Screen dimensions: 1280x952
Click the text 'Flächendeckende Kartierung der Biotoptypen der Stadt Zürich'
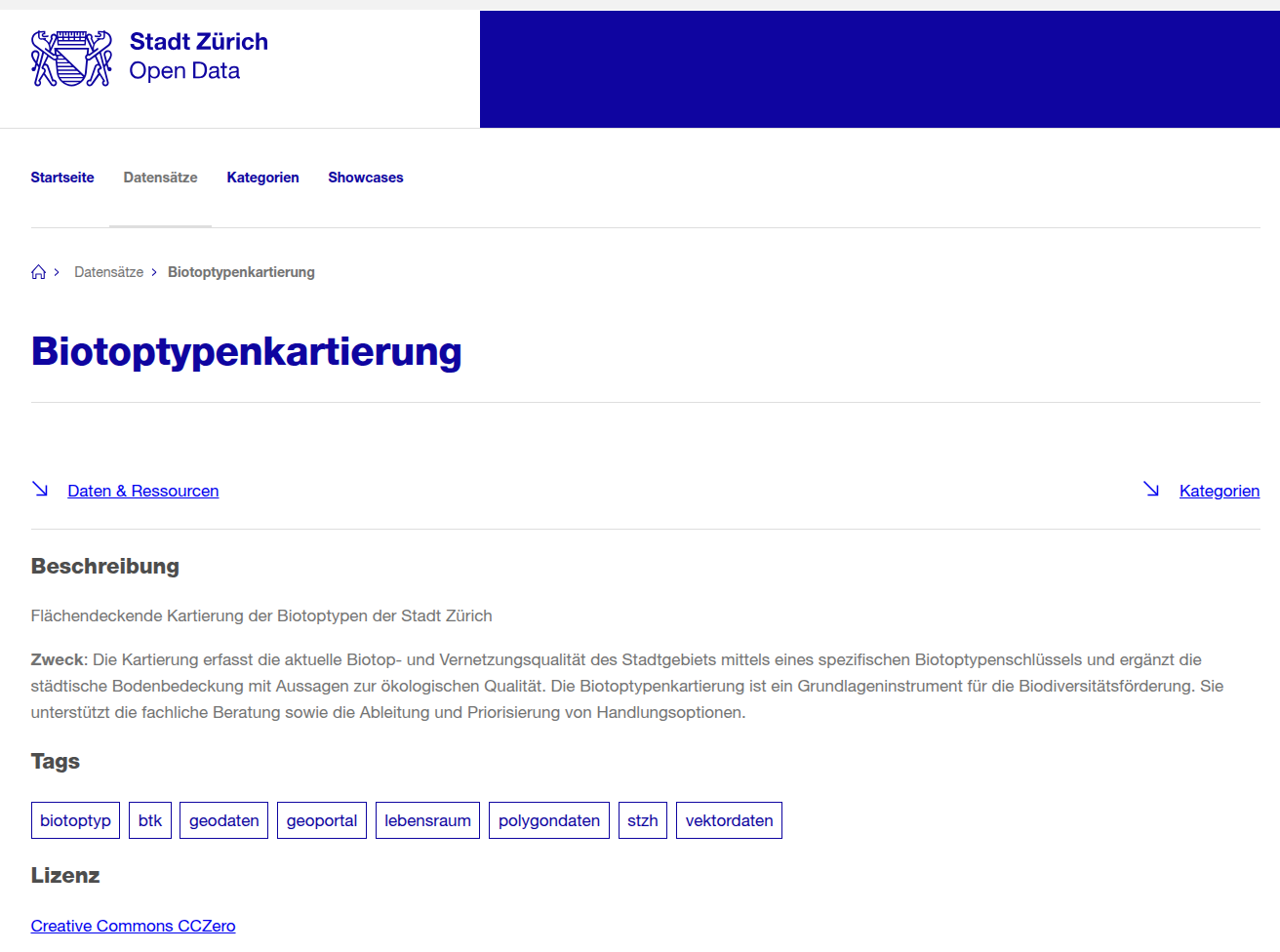[x=261, y=615]
